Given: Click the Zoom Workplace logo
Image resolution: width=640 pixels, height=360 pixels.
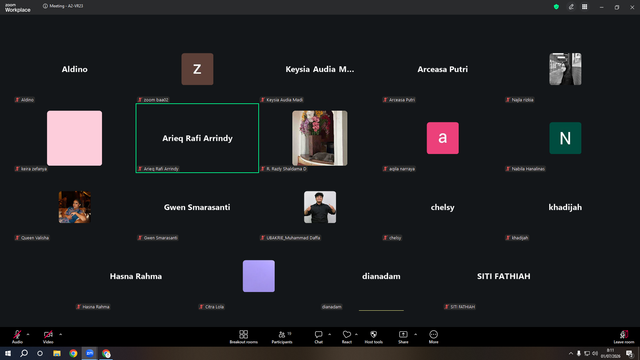Looking at the screenshot, I should point(18,7).
